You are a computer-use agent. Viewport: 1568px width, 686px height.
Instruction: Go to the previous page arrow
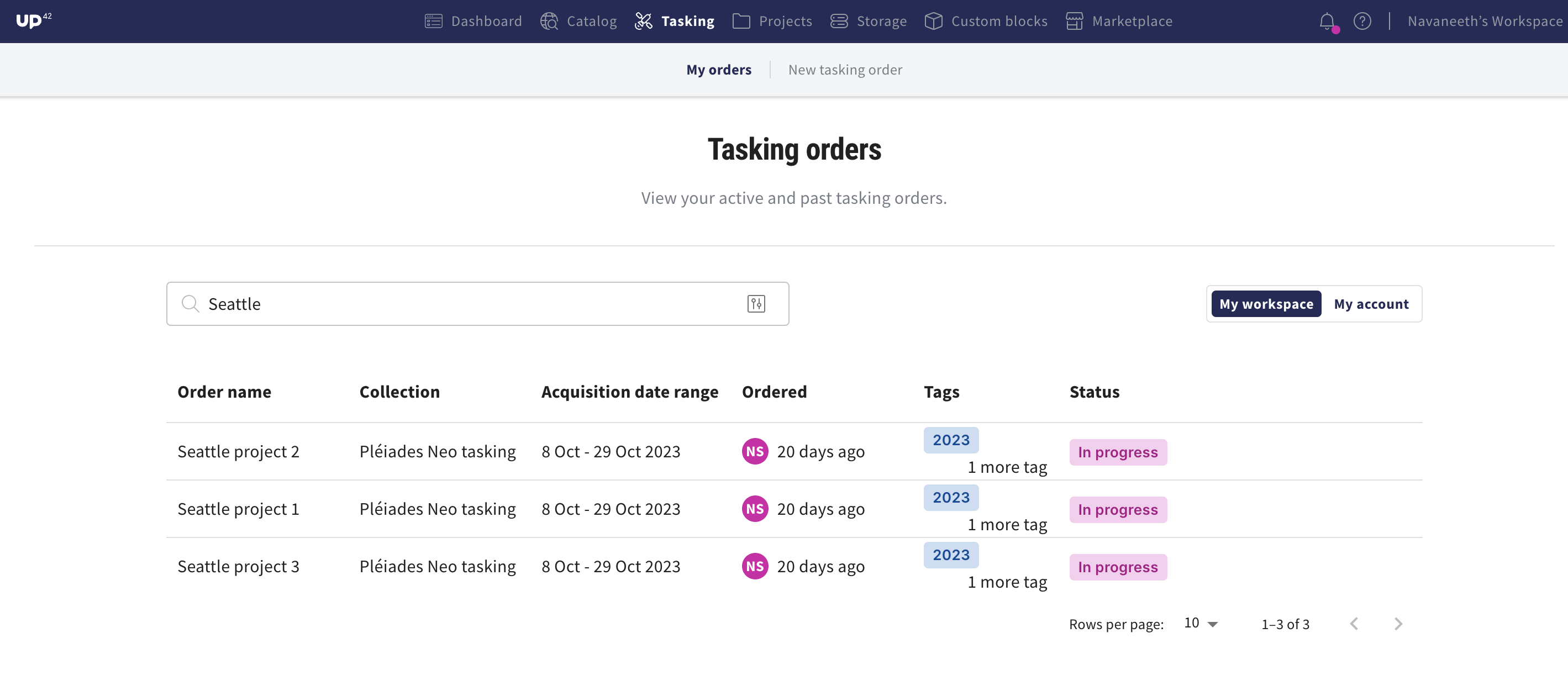click(1354, 624)
